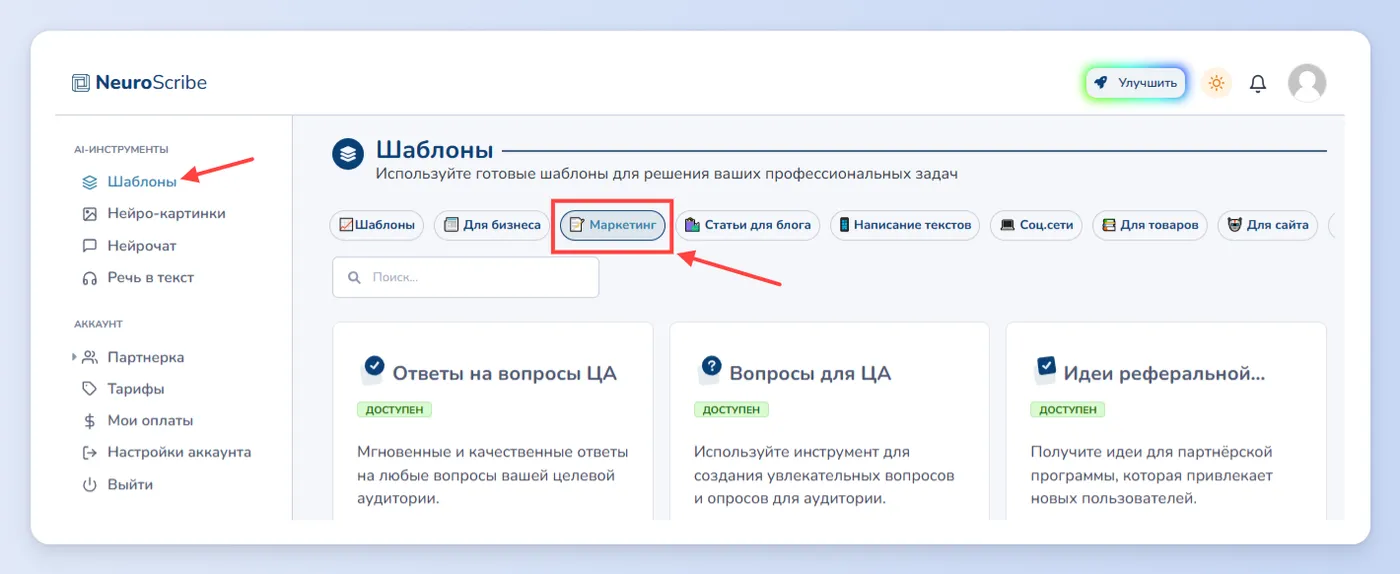Select the Для сайта category chip

[x=1268, y=225]
